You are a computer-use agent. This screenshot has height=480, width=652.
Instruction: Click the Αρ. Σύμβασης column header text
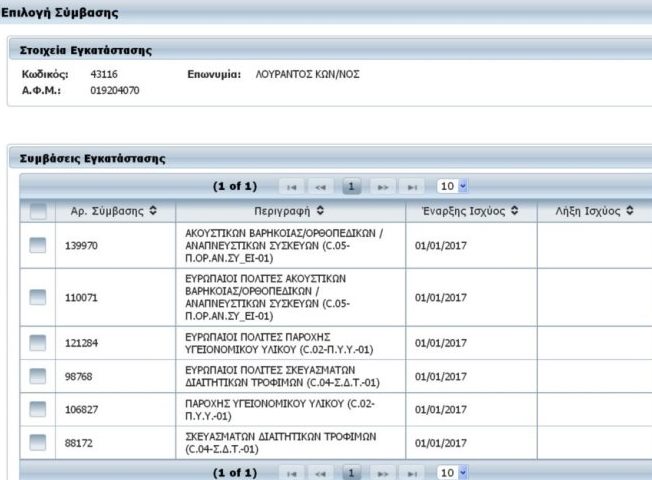pyautogui.click(x=107, y=211)
